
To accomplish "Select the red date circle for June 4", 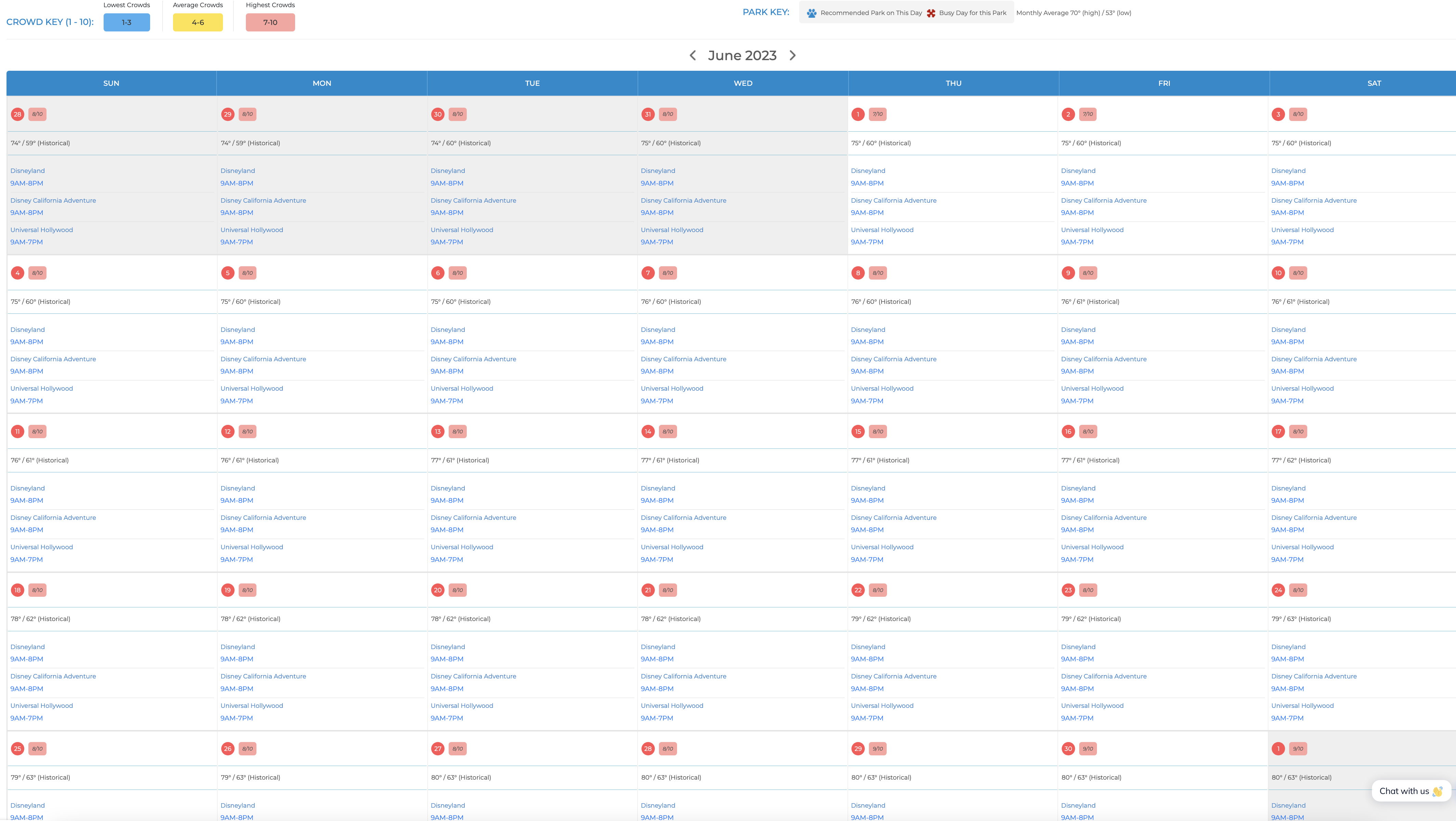I will tap(17, 273).
